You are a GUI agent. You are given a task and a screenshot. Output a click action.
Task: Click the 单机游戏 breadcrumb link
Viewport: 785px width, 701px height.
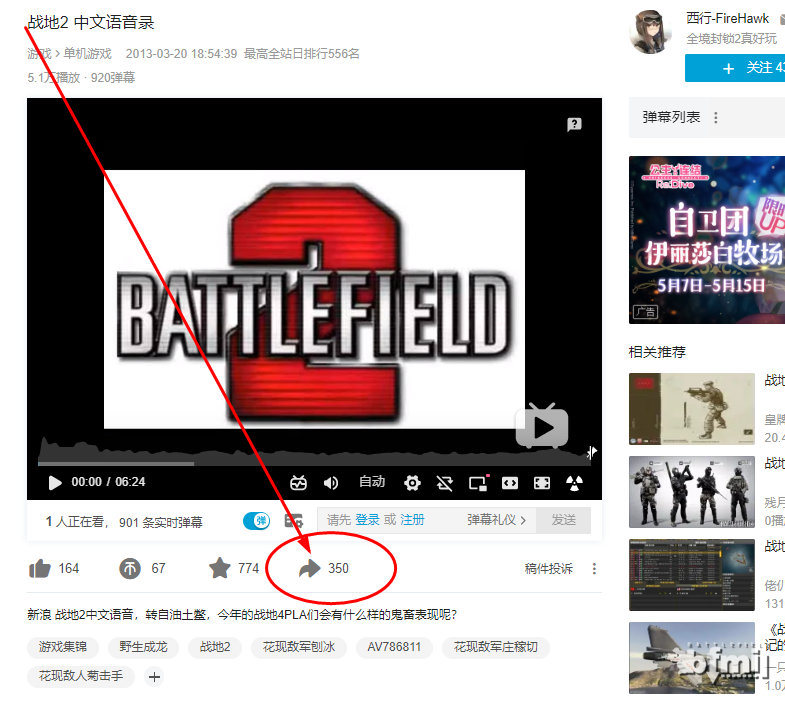coord(87,54)
